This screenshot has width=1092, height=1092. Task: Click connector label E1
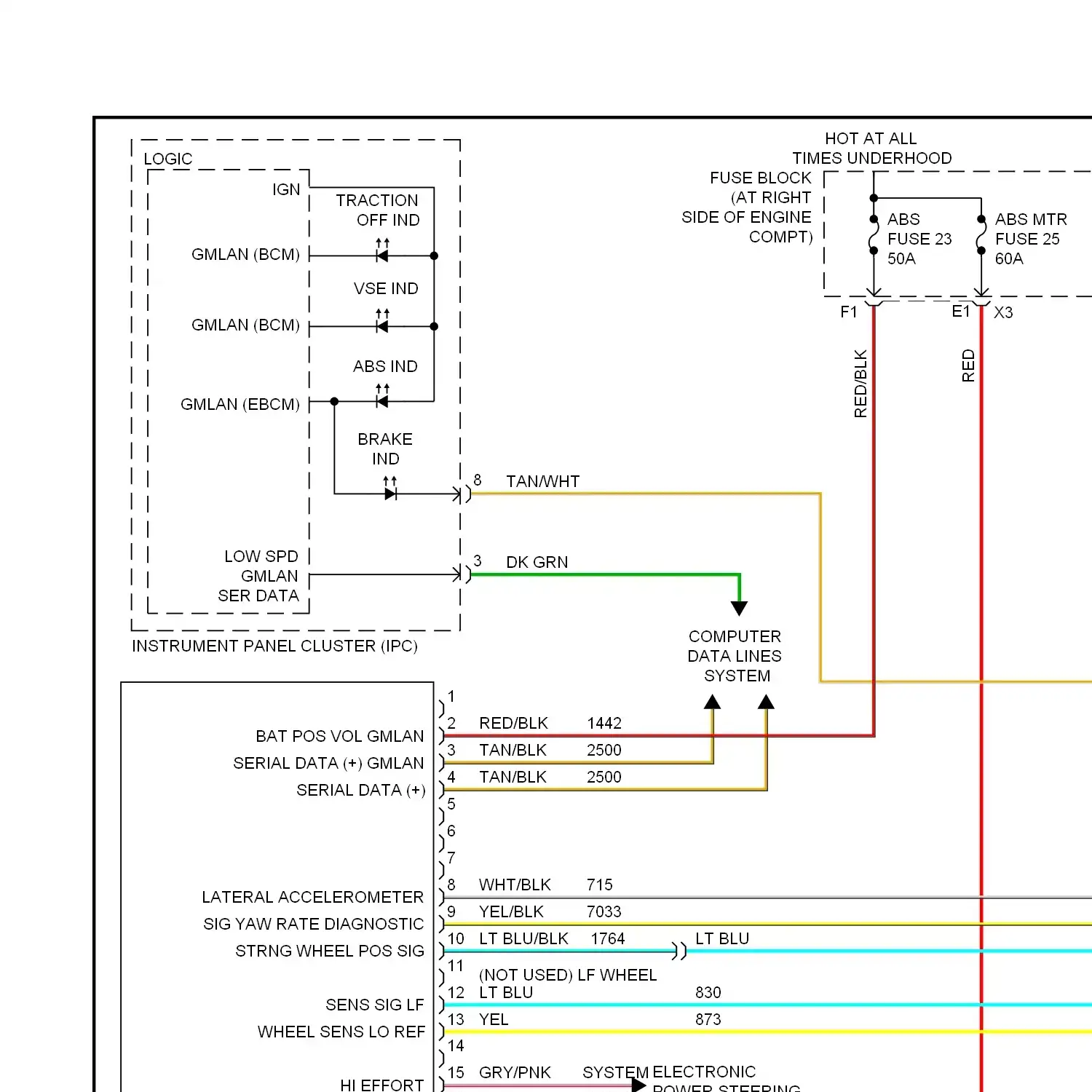(x=961, y=312)
